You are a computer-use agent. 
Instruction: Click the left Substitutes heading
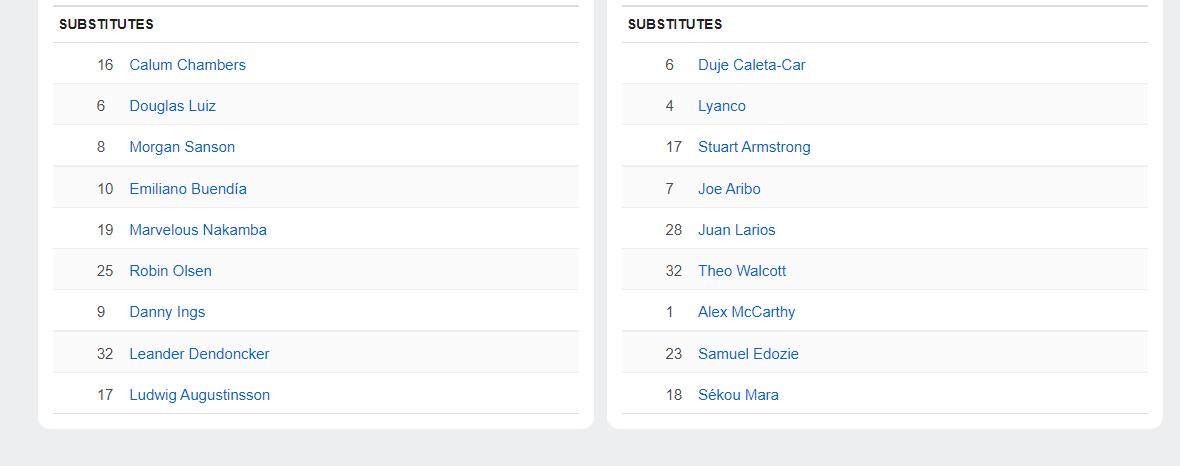(106, 24)
